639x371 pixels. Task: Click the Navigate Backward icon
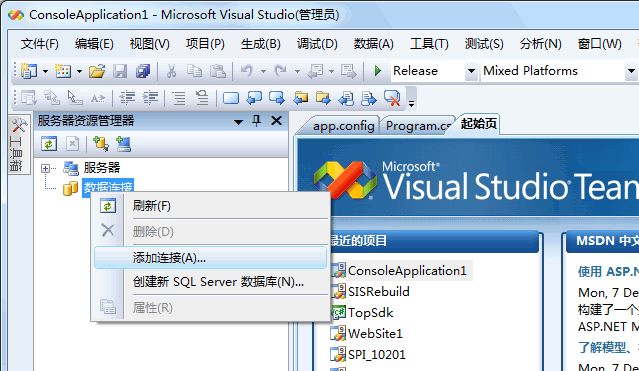(315, 71)
